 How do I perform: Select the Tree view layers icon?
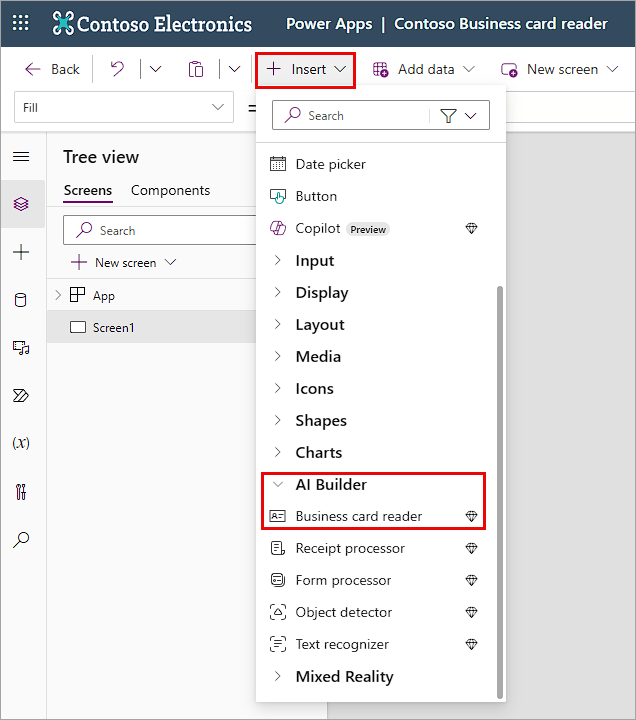pyautogui.click(x=21, y=204)
